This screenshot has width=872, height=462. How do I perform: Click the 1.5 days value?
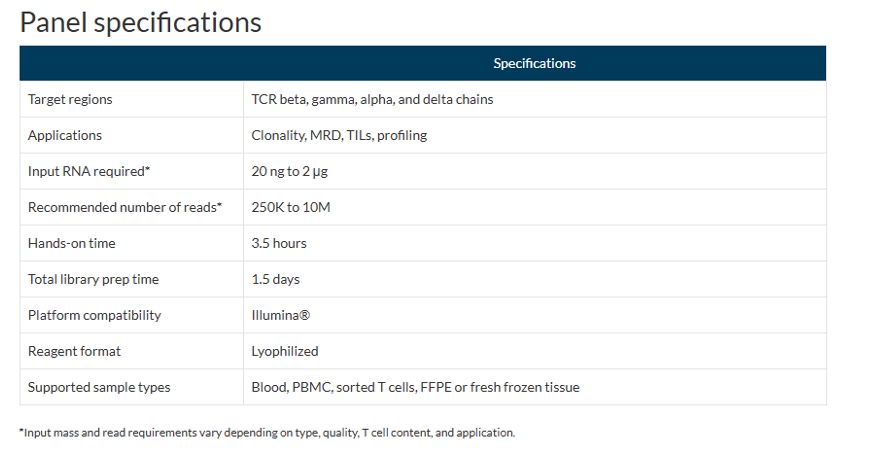[x=276, y=279]
